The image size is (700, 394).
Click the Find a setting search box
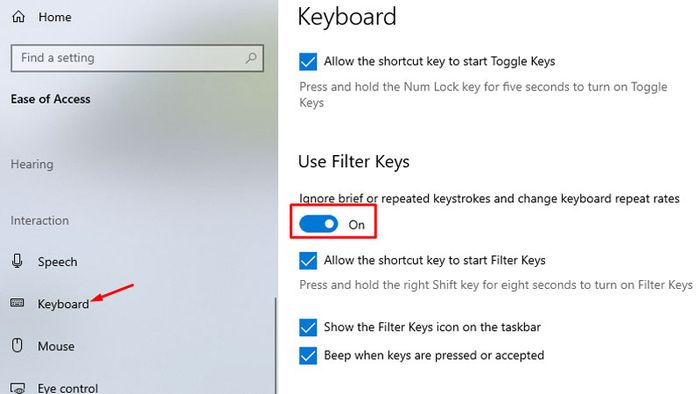(x=137, y=58)
